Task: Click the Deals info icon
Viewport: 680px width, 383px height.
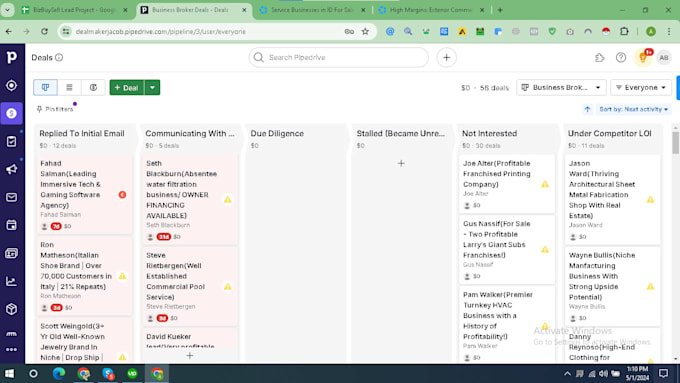Action: 59,57
